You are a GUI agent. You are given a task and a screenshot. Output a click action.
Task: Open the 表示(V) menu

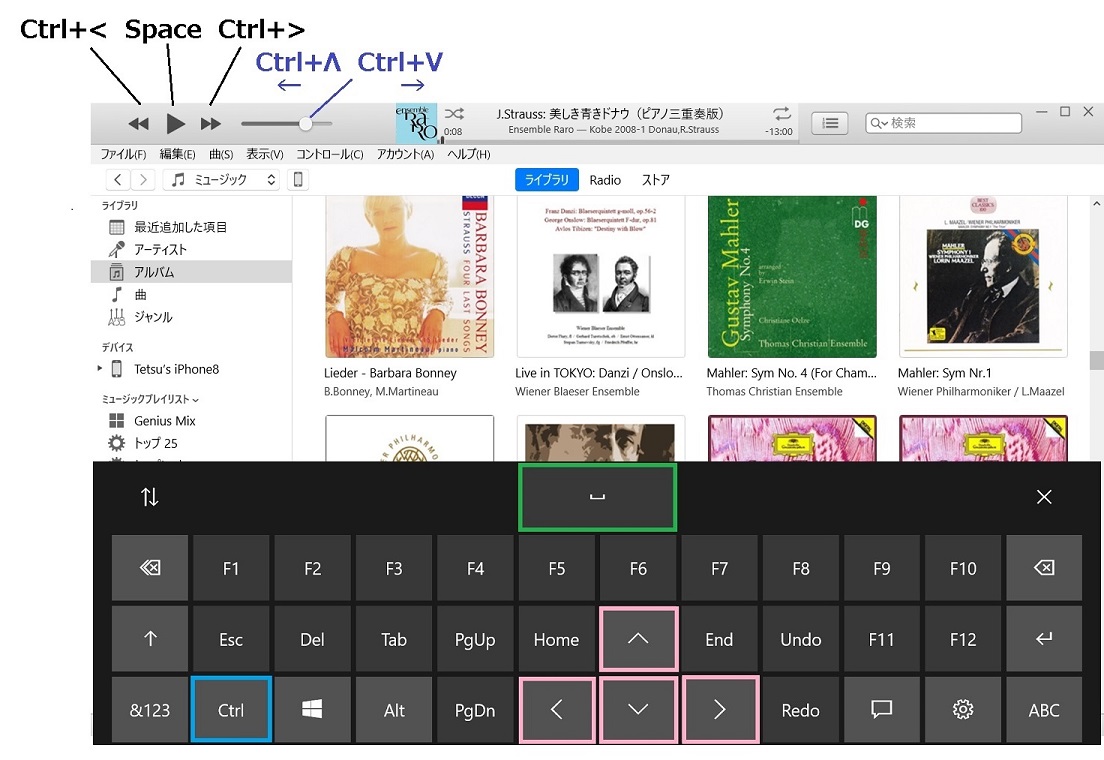click(265, 154)
